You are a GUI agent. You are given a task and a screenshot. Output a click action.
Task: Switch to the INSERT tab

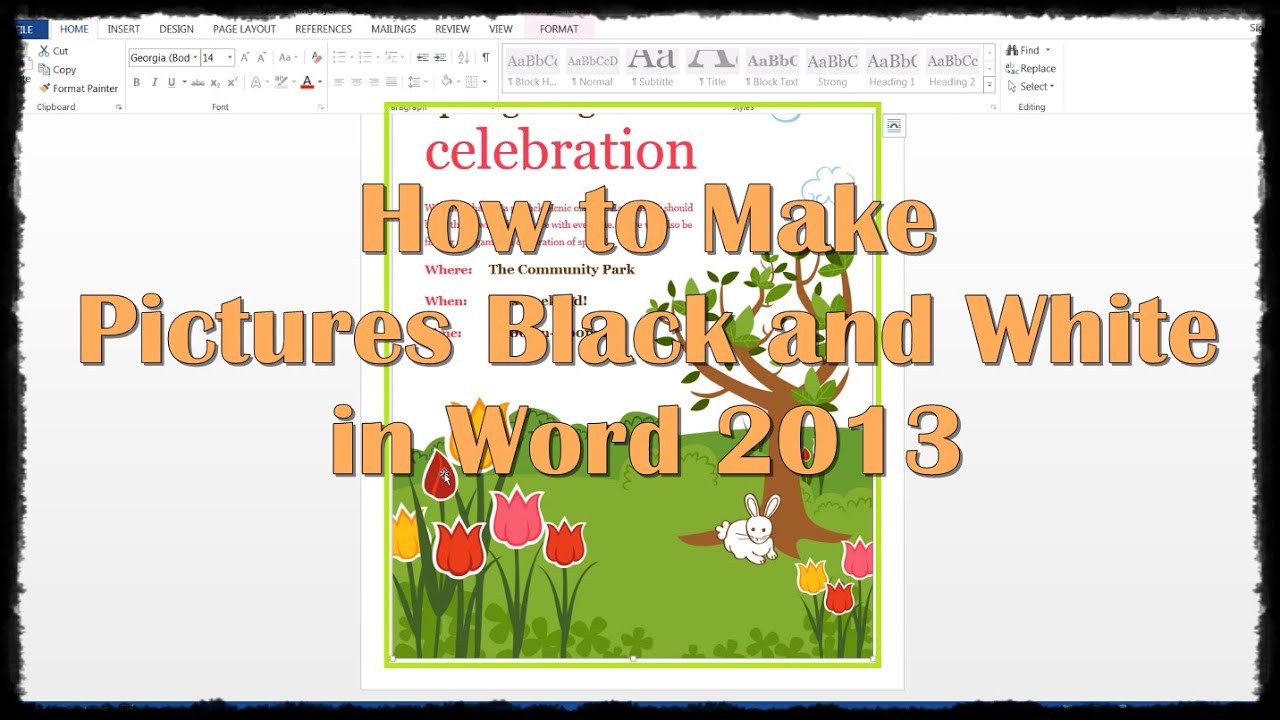click(124, 29)
